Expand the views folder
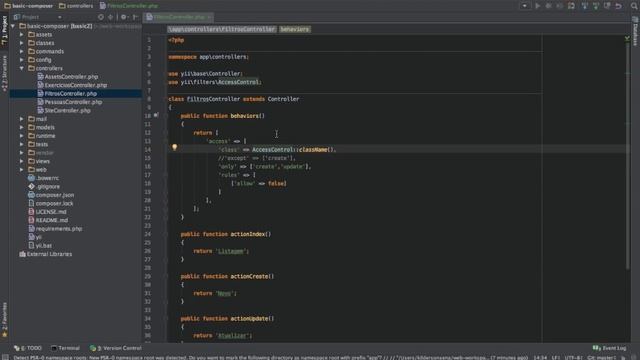The width and height of the screenshot is (640, 360). point(22,161)
